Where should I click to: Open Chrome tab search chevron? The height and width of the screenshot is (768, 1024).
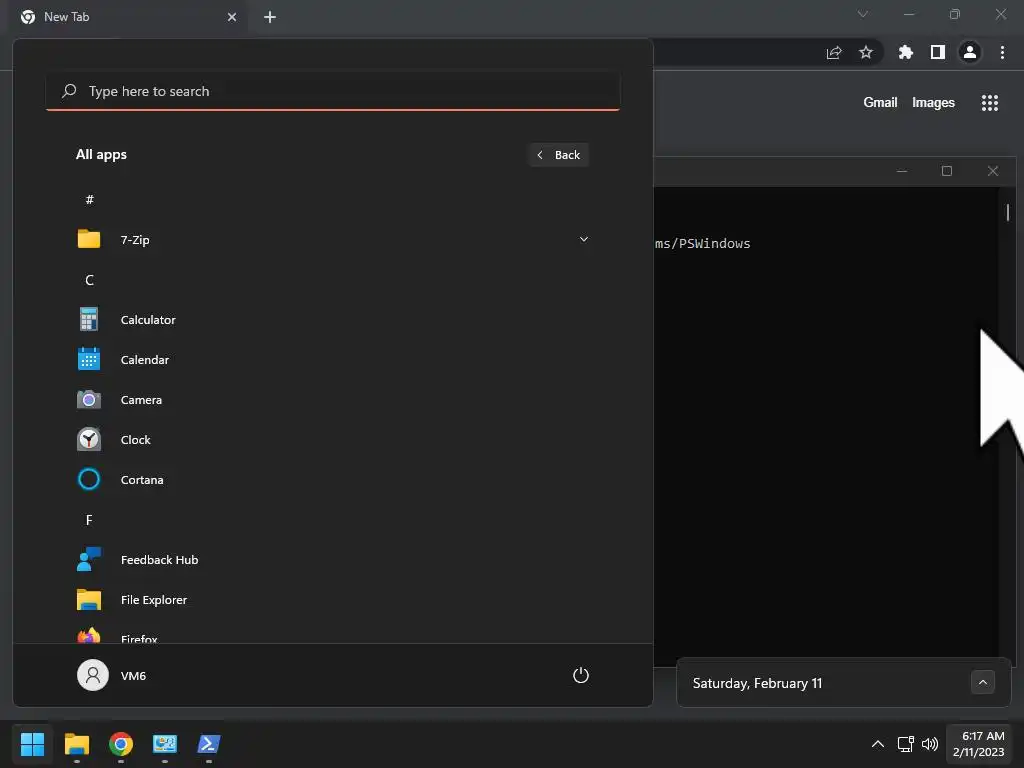[x=863, y=14]
